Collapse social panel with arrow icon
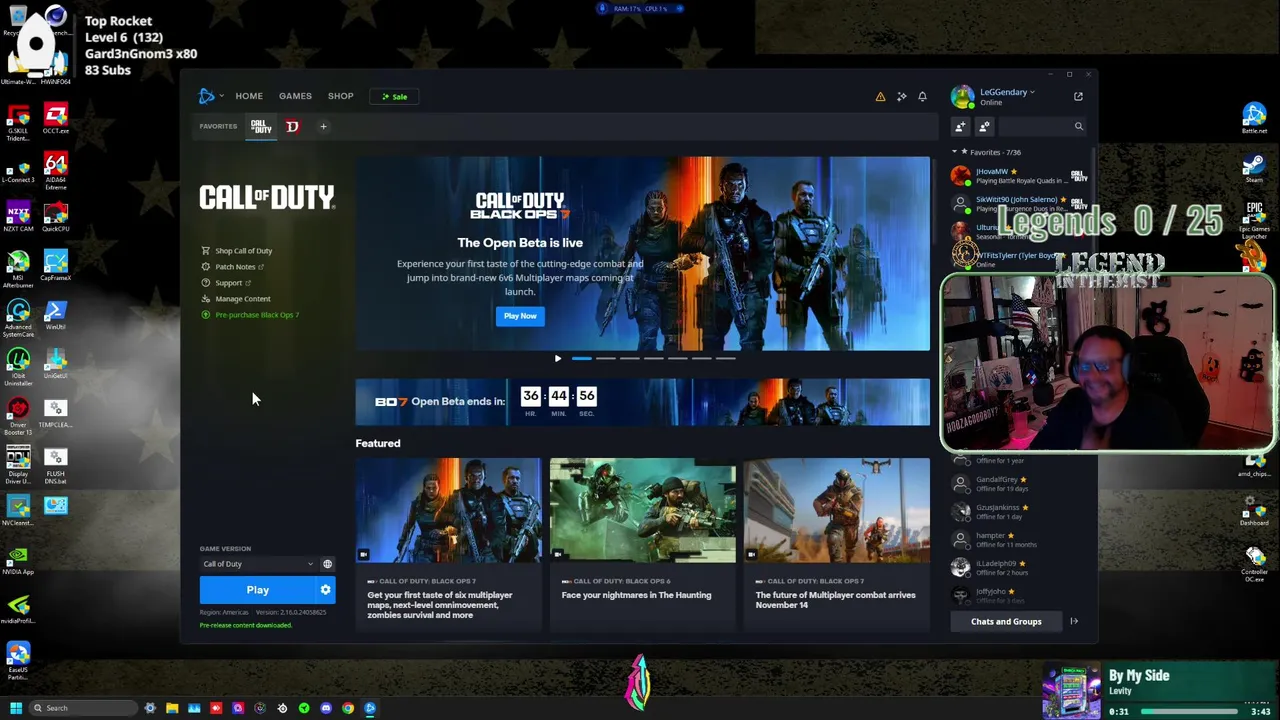This screenshot has width=1280, height=720. tap(1074, 622)
